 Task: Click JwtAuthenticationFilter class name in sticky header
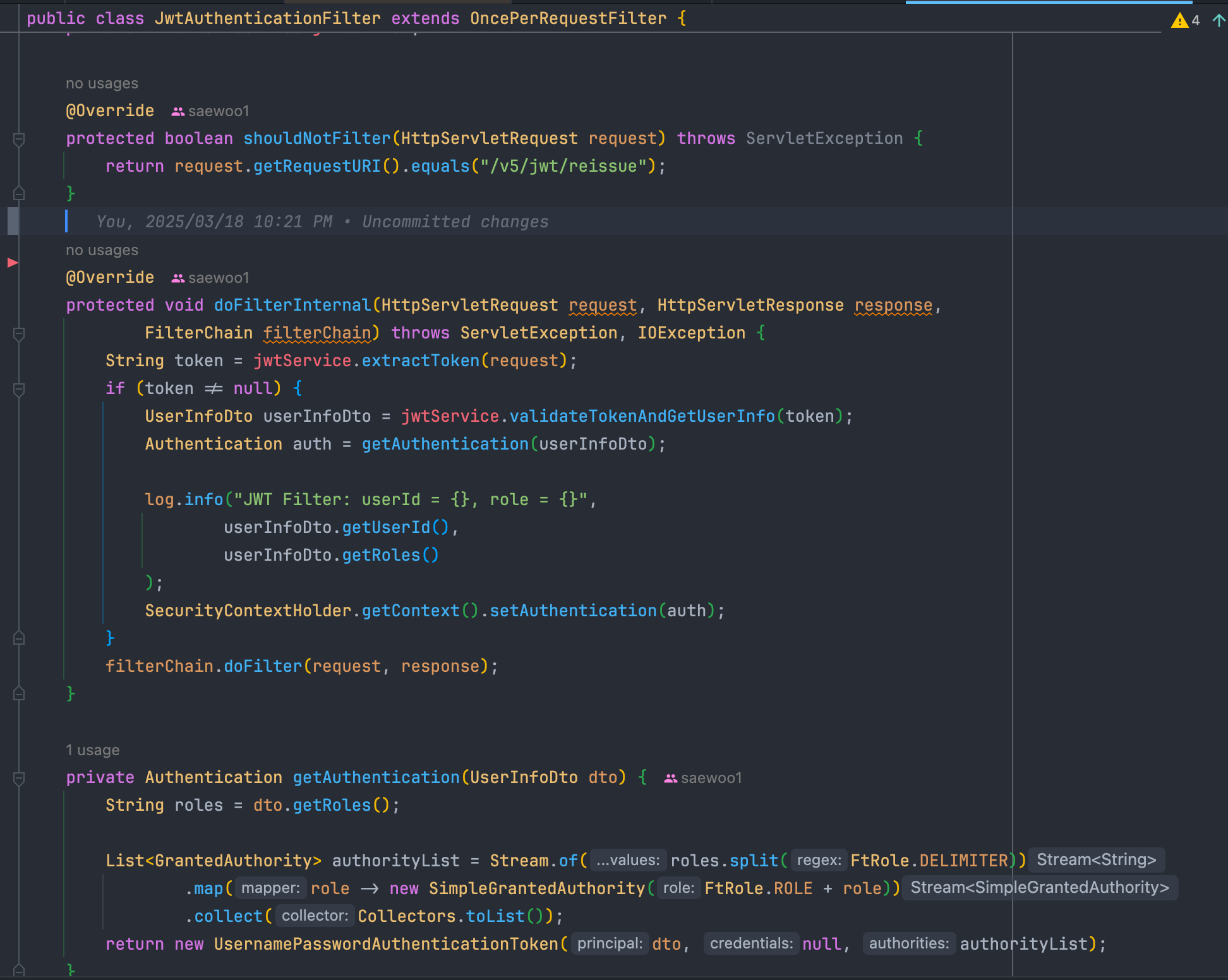click(268, 18)
